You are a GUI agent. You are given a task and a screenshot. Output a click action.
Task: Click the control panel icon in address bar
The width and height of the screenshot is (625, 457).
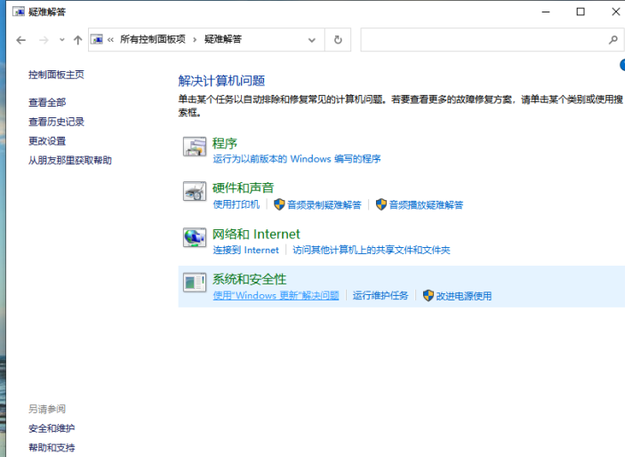(x=97, y=39)
